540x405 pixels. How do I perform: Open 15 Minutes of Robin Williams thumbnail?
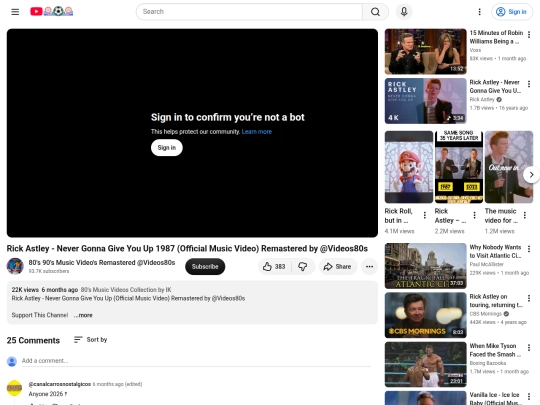(x=425, y=52)
